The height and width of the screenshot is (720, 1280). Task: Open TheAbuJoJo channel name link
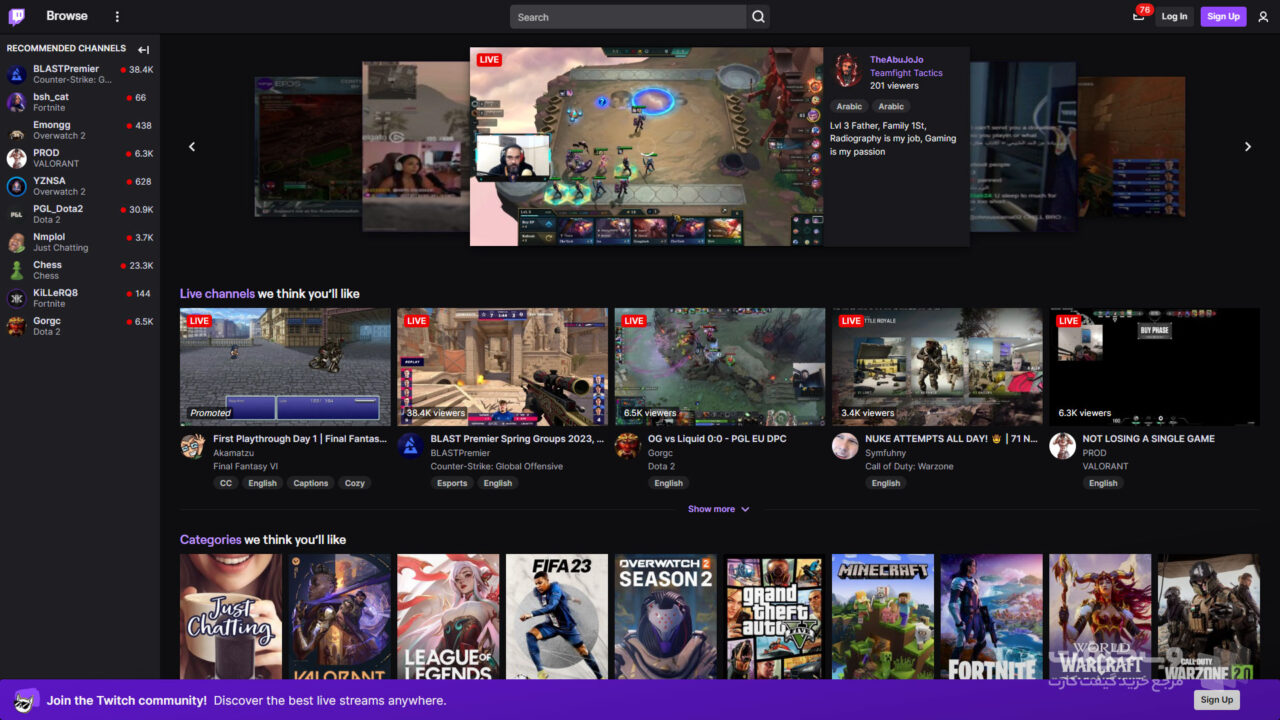tap(897, 60)
